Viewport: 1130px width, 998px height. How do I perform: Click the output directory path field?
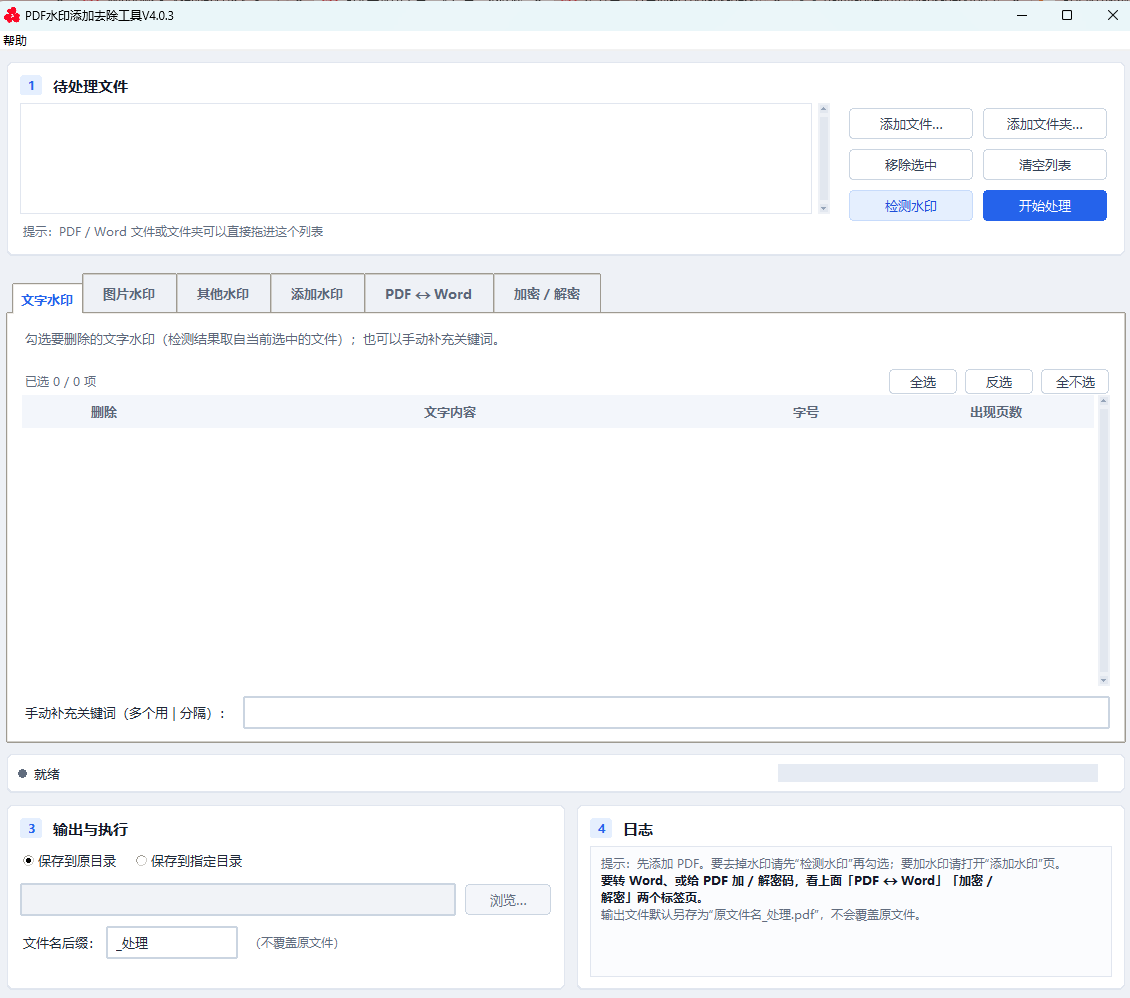238,899
